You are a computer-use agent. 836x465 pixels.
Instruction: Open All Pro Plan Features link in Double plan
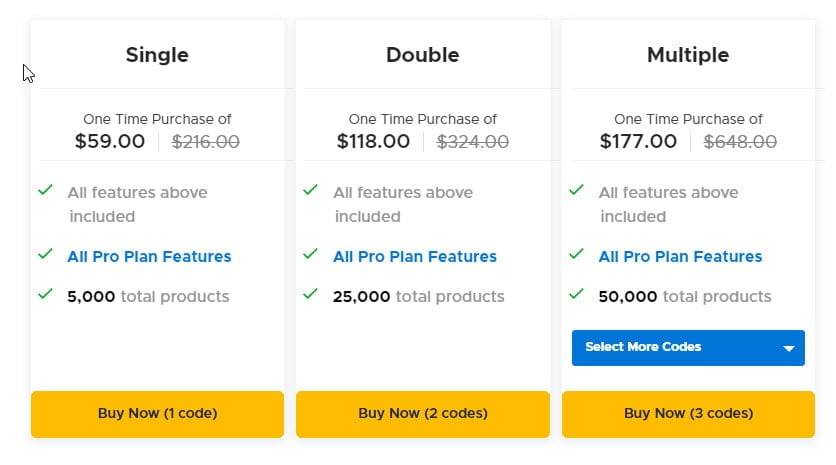(x=414, y=257)
